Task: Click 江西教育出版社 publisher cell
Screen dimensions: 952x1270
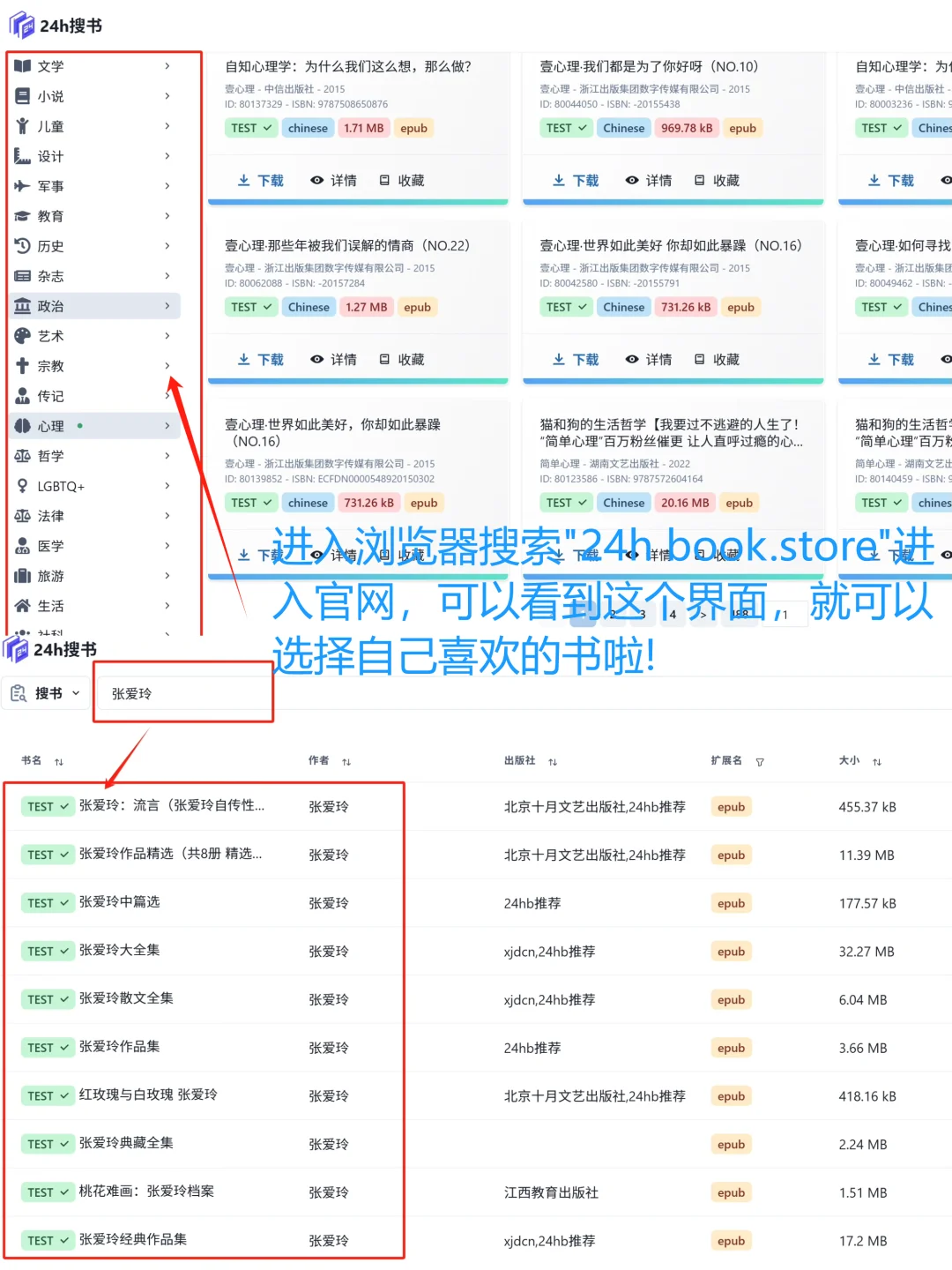Action: click(x=551, y=1192)
